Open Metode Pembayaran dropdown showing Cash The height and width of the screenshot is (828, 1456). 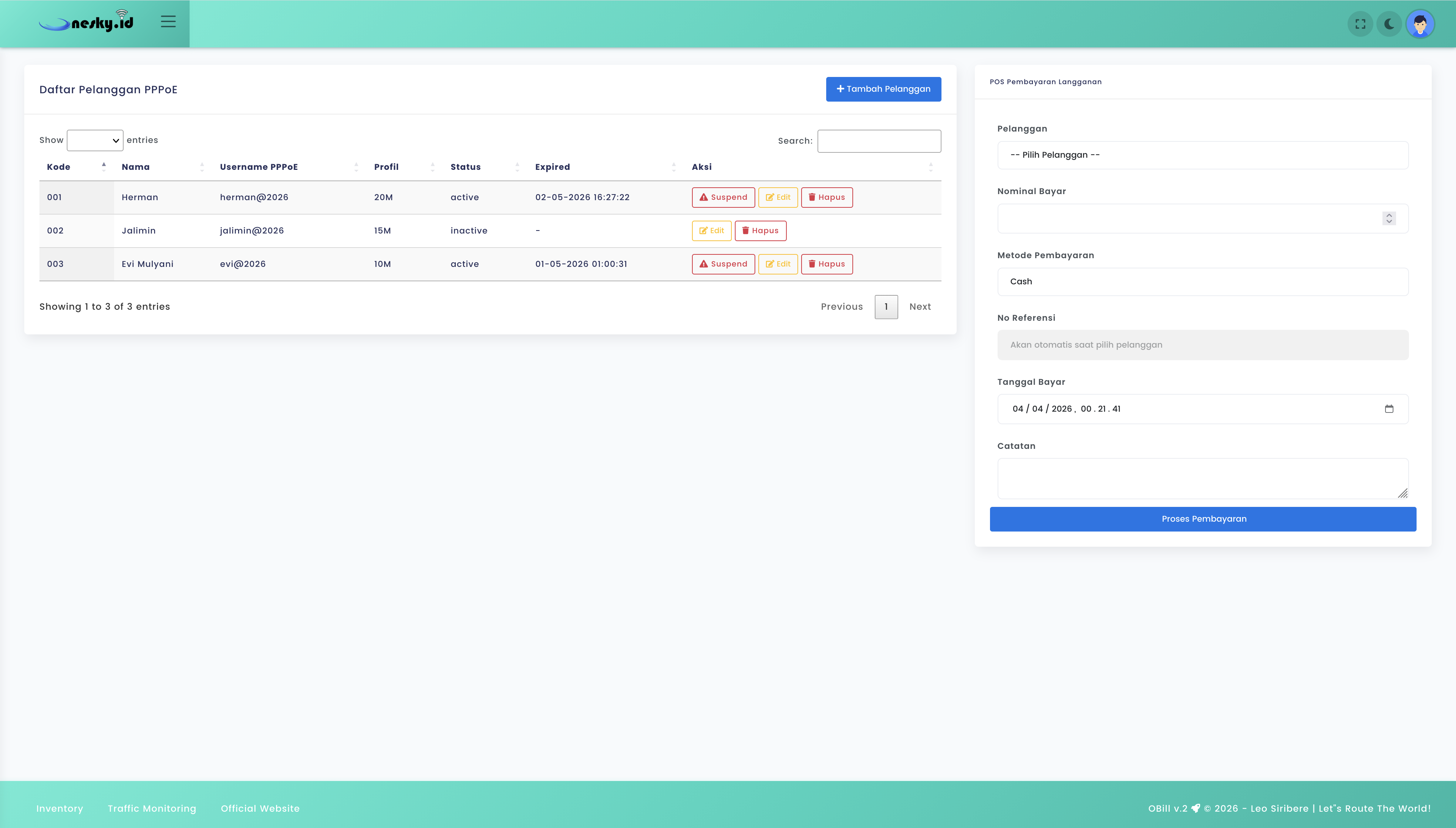point(1202,281)
